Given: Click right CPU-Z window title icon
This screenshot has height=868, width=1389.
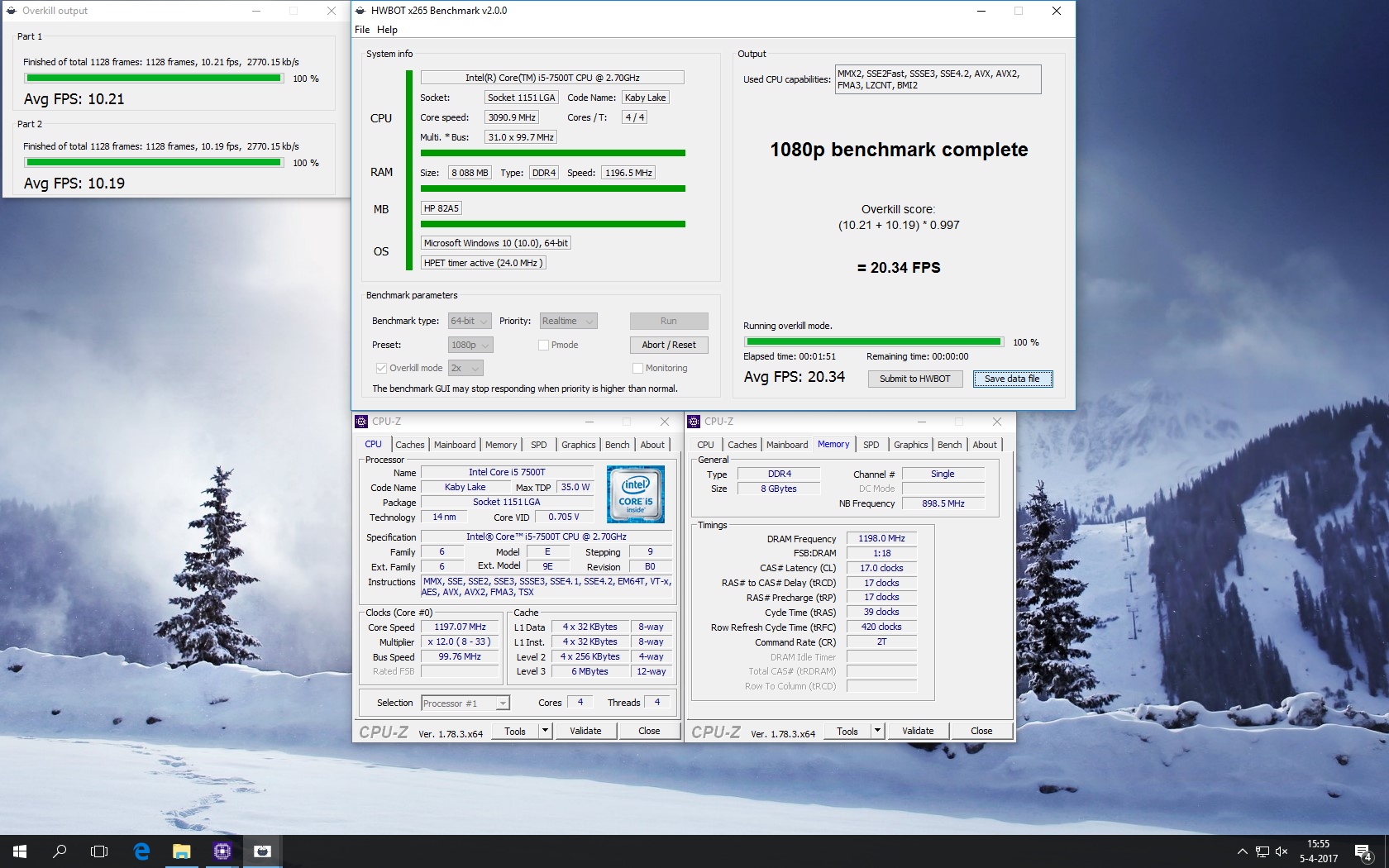Looking at the screenshot, I should [694, 421].
